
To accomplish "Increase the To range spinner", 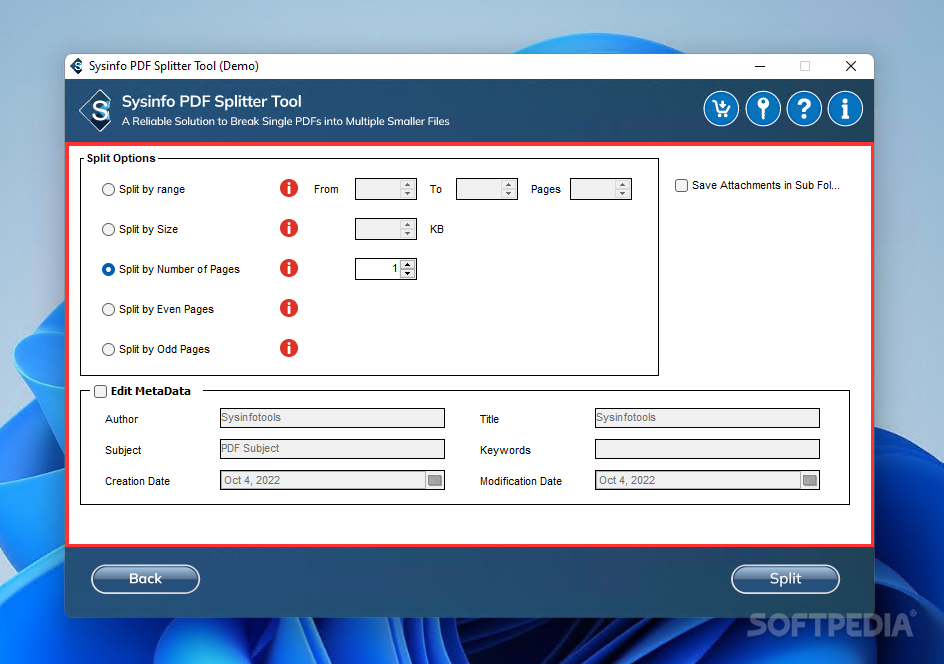I will pyautogui.click(x=509, y=184).
